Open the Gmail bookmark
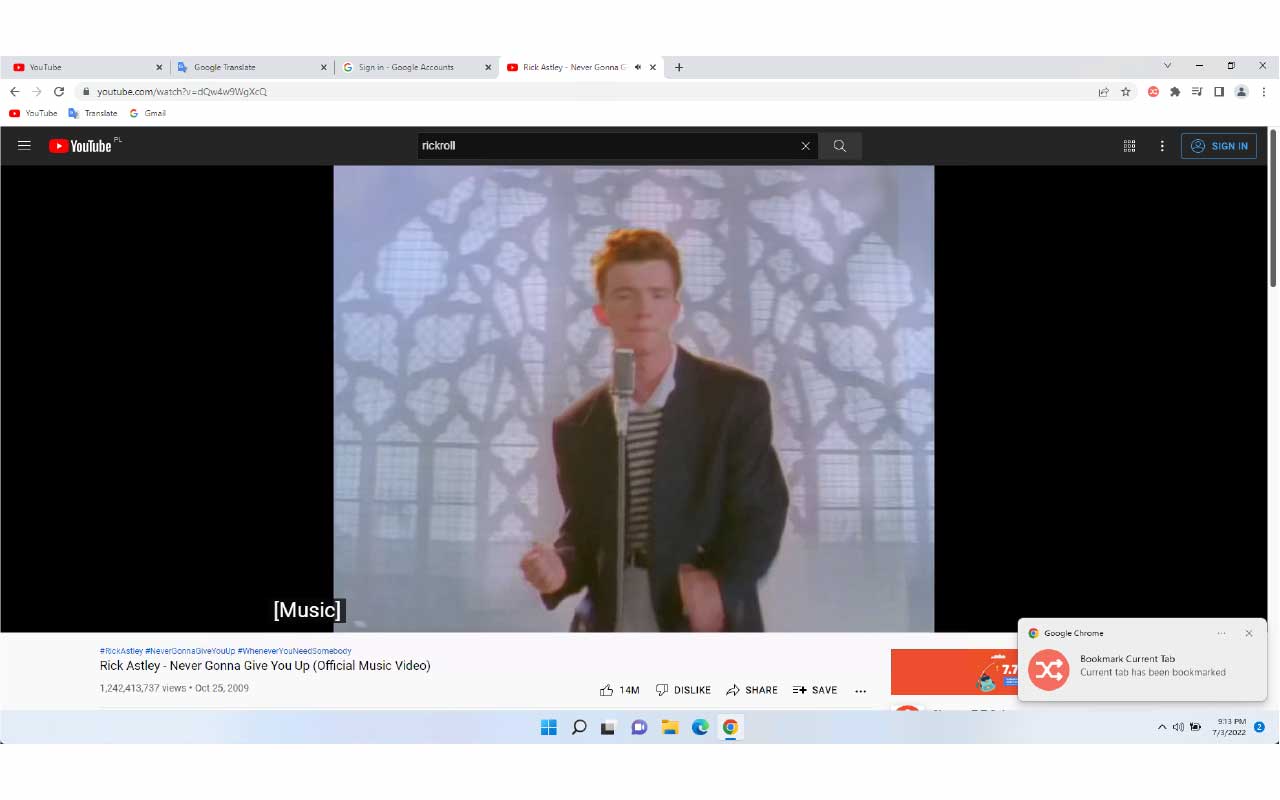The image size is (1280, 800). pos(147,113)
